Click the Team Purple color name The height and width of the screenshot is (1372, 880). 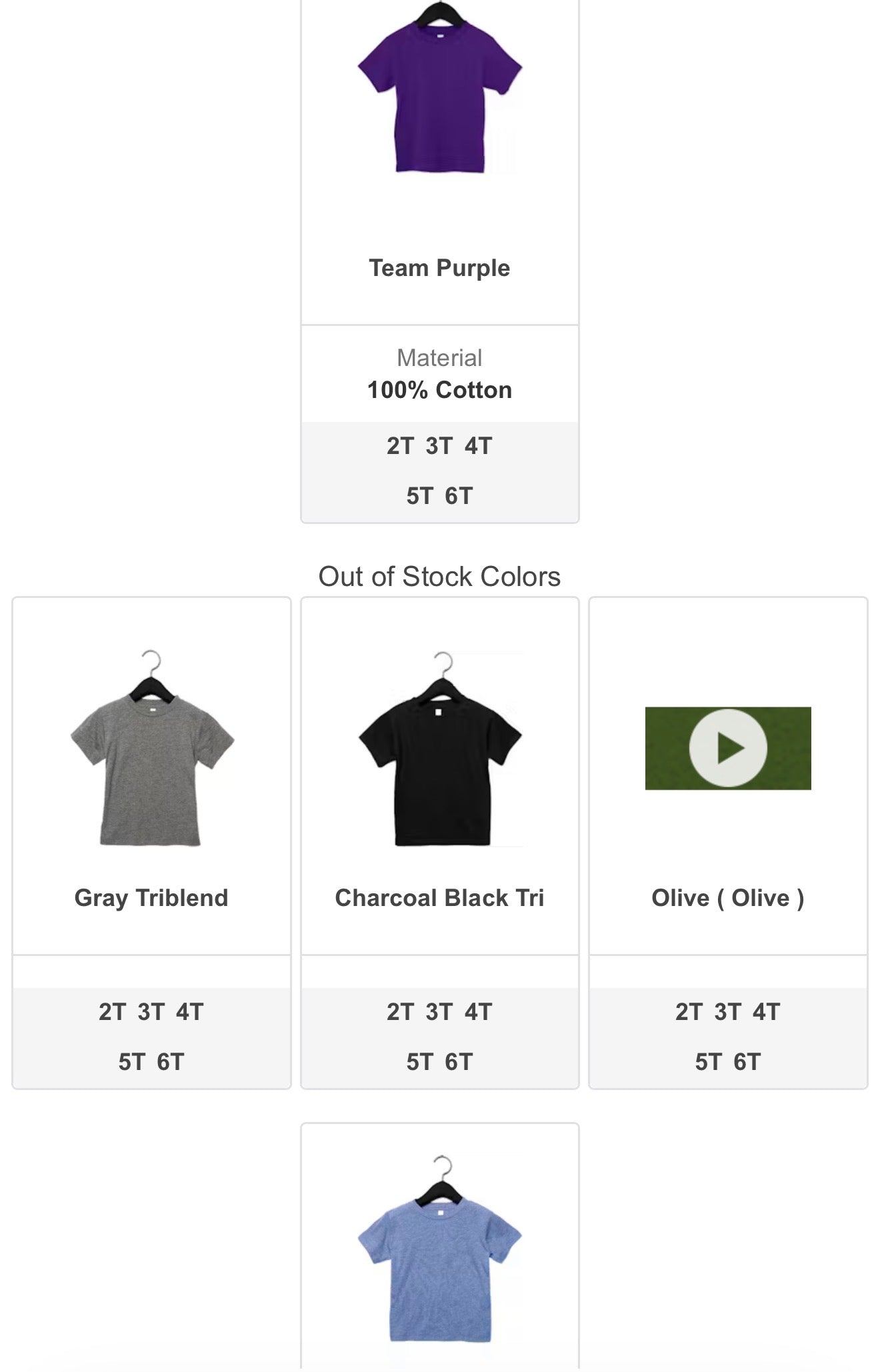[x=439, y=268]
